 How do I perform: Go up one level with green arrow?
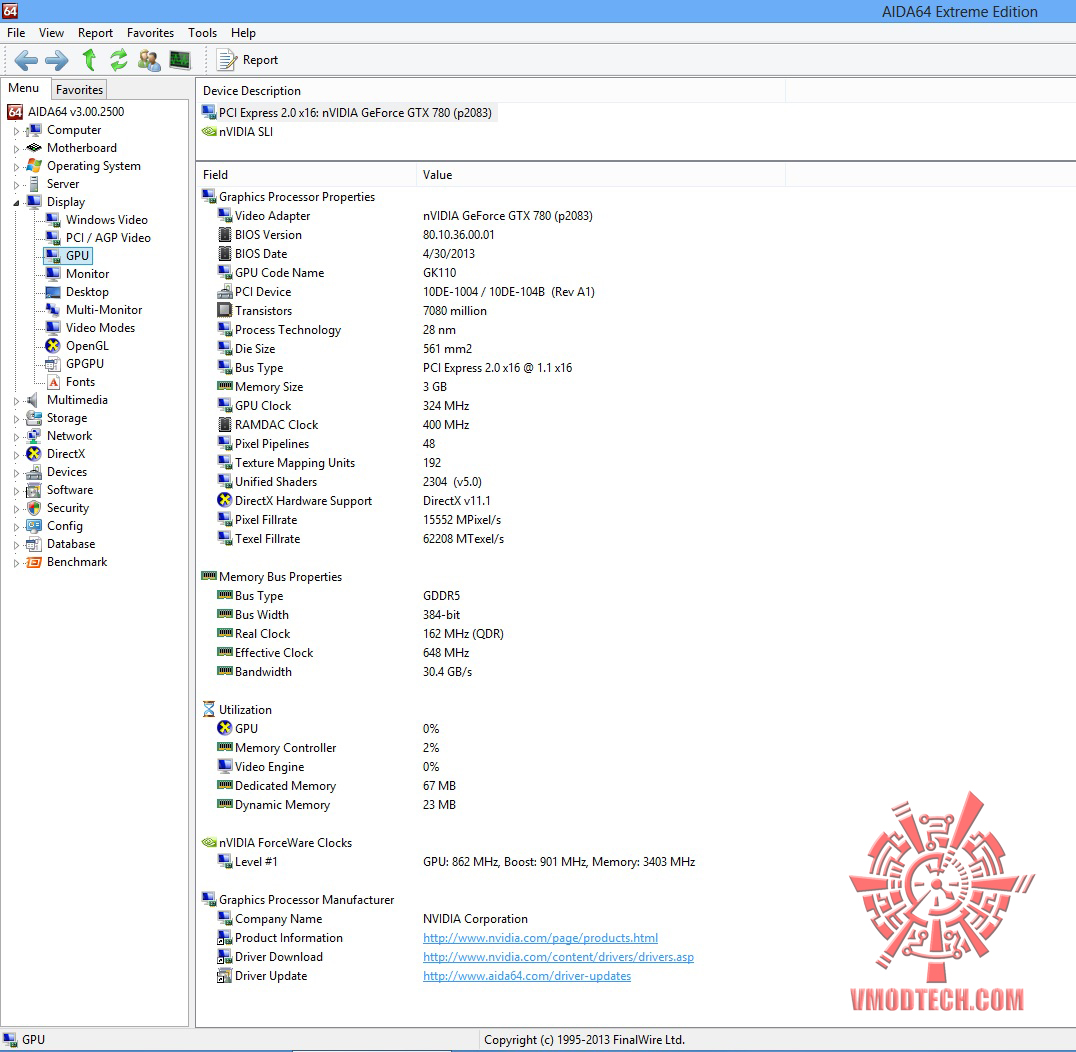point(89,60)
